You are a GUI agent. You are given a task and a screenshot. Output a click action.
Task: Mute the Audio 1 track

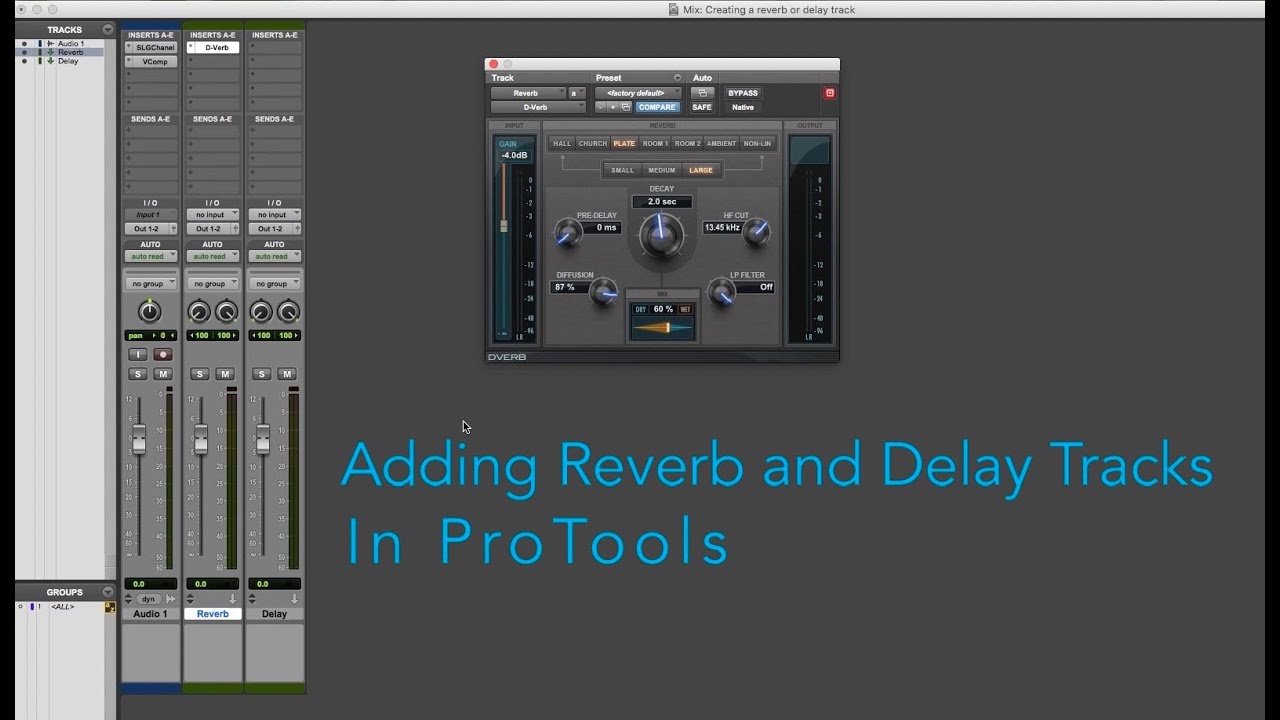(x=163, y=374)
